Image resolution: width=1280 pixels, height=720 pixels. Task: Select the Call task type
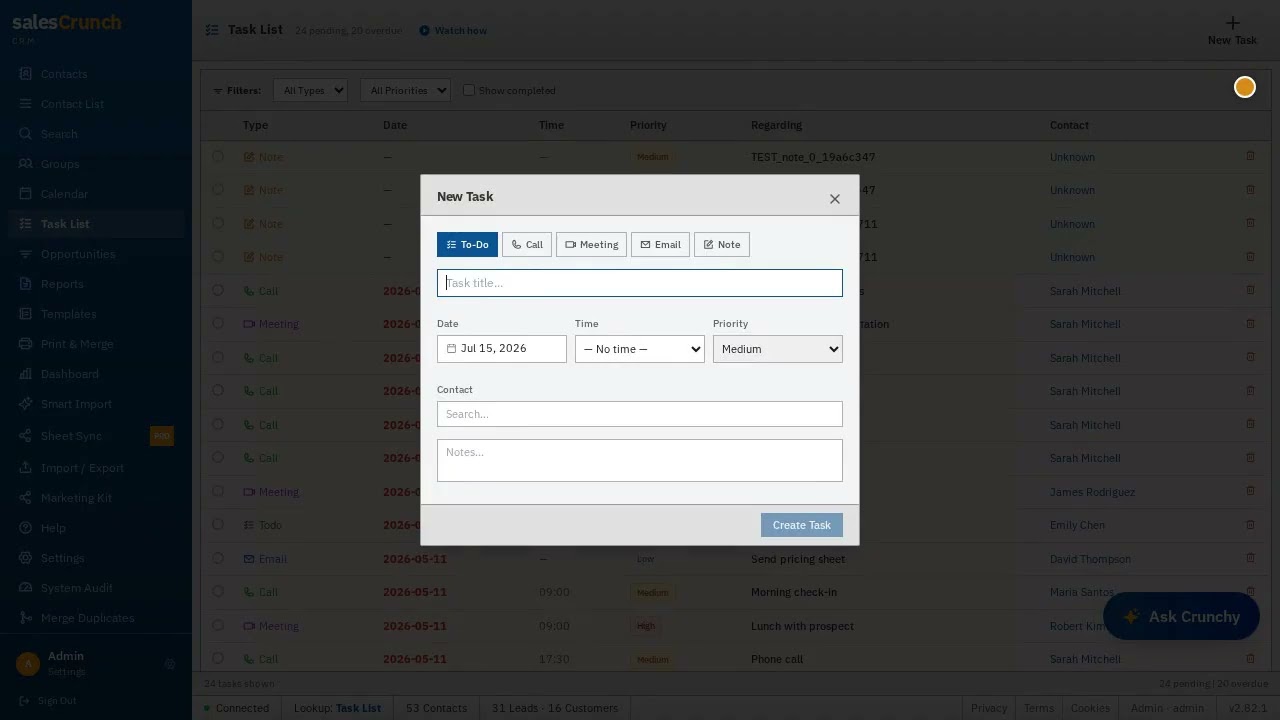tap(527, 245)
